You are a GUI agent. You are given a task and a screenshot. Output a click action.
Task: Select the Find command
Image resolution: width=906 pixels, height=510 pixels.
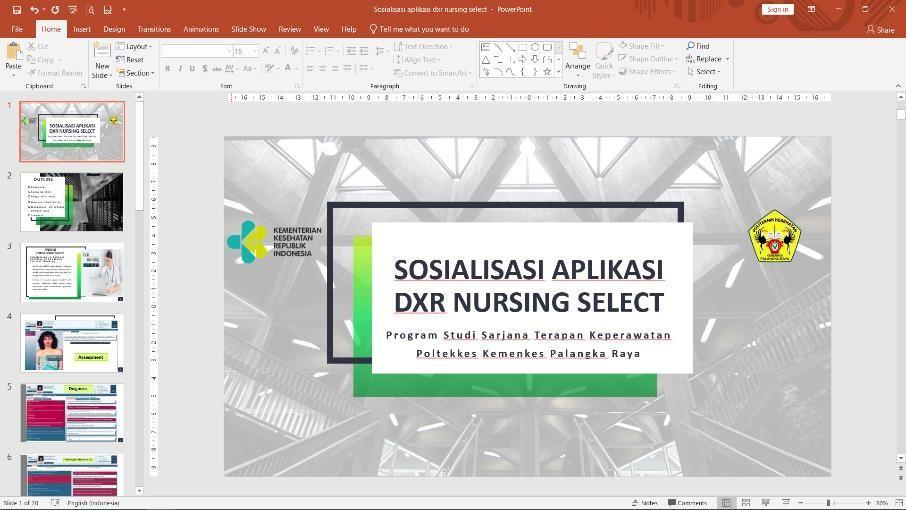pos(697,46)
